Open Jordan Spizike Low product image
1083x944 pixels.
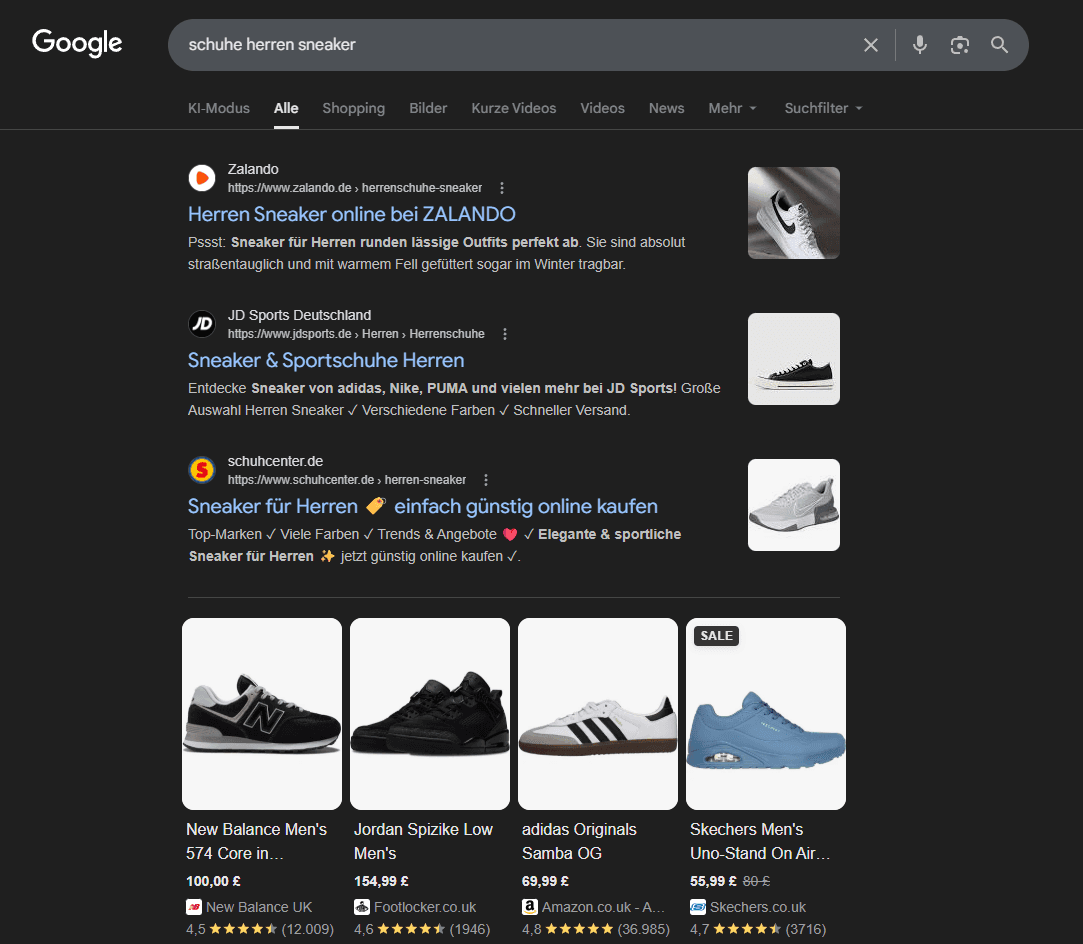point(430,713)
